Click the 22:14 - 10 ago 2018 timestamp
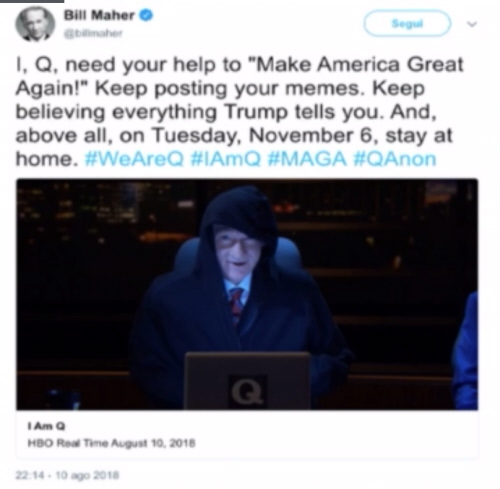This screenshot has height=489, width=500. click(67, 475)
